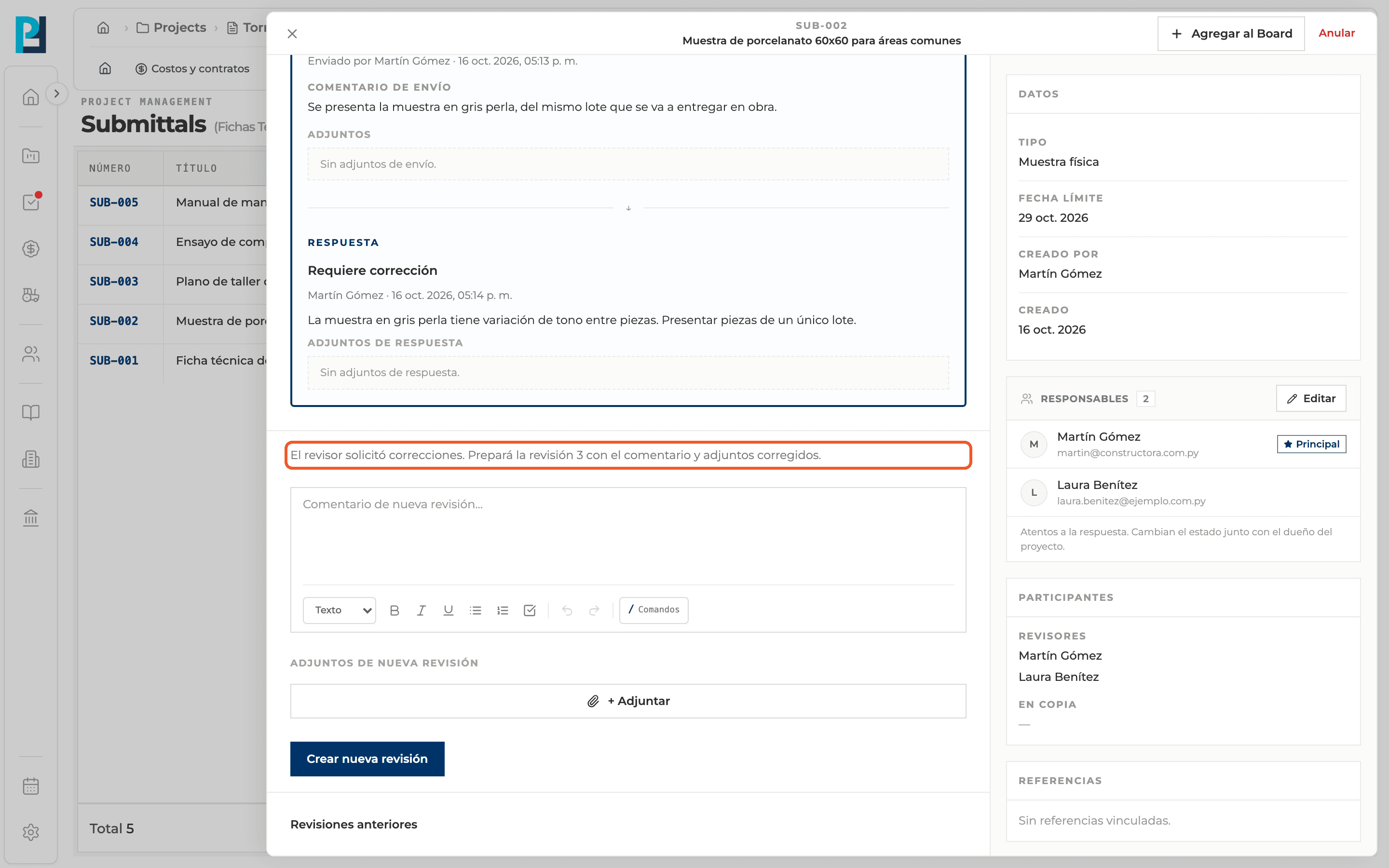Screen dimensions: 1389x868
Task: Open SUB-001 in submittals list
Action: click(172, 361)
